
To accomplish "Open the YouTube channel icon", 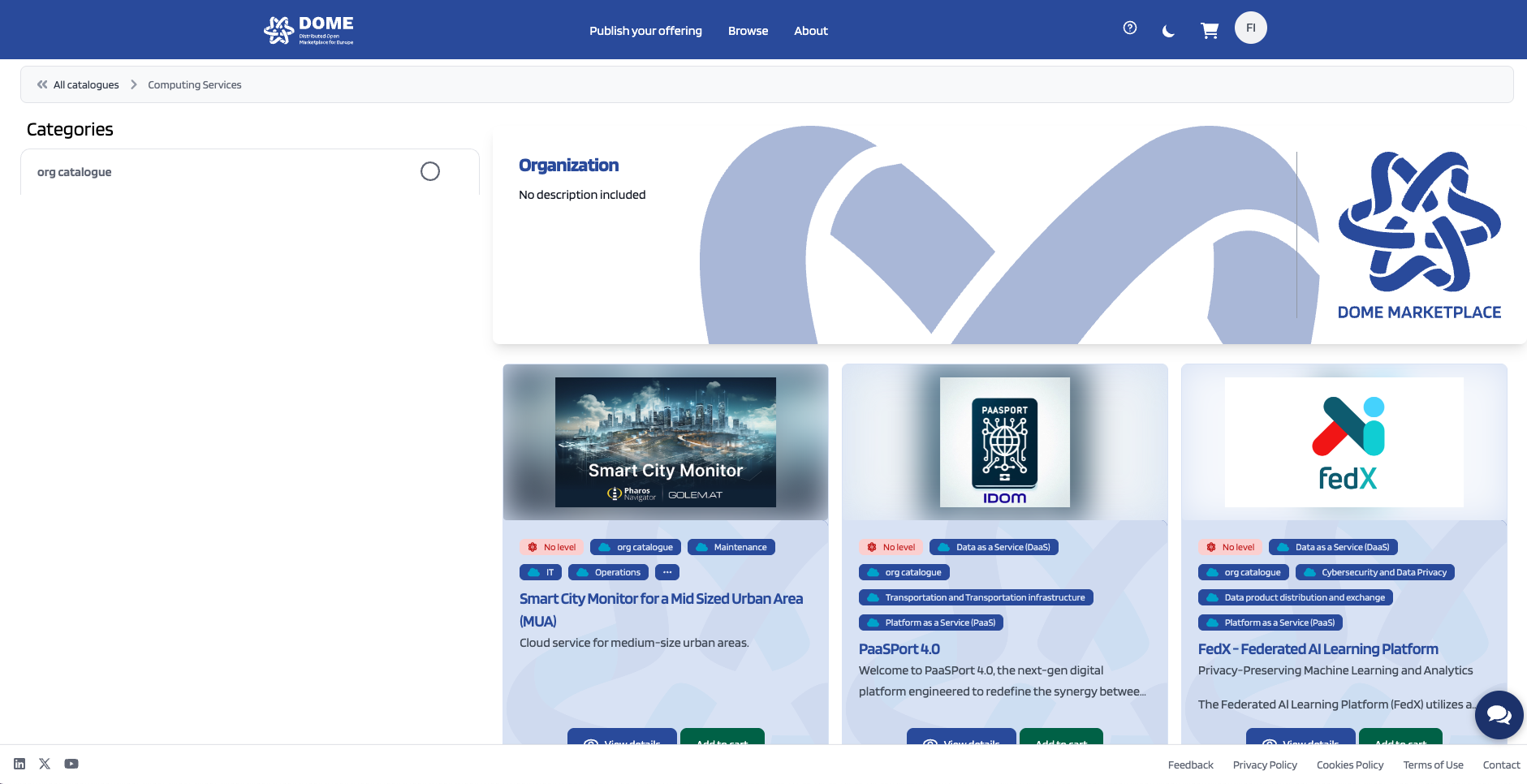I will (x=71, y=764).
